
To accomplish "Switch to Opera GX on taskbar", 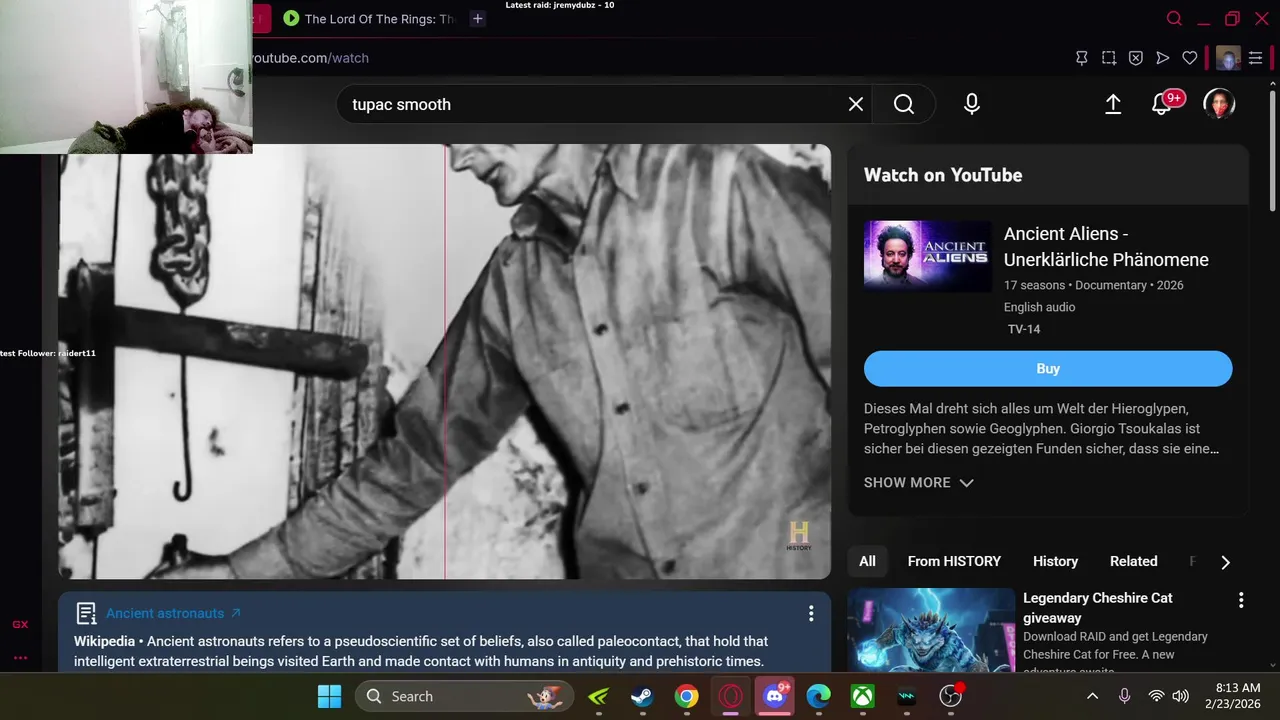I will click(730, 696).
